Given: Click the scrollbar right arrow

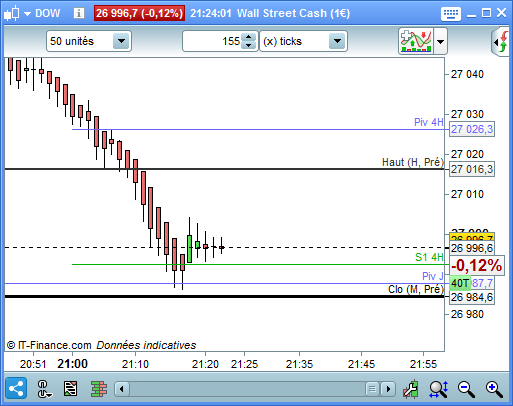Looking at the screenshot, I should [x=388, y=389].
